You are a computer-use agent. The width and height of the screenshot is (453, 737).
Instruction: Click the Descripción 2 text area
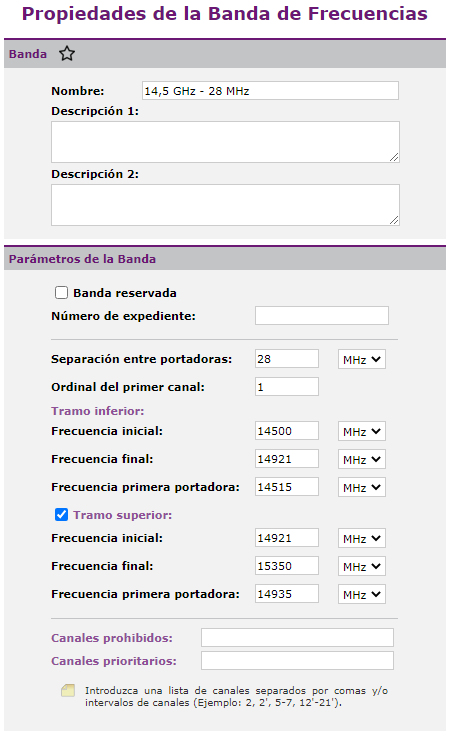click(x=226, y=205)
